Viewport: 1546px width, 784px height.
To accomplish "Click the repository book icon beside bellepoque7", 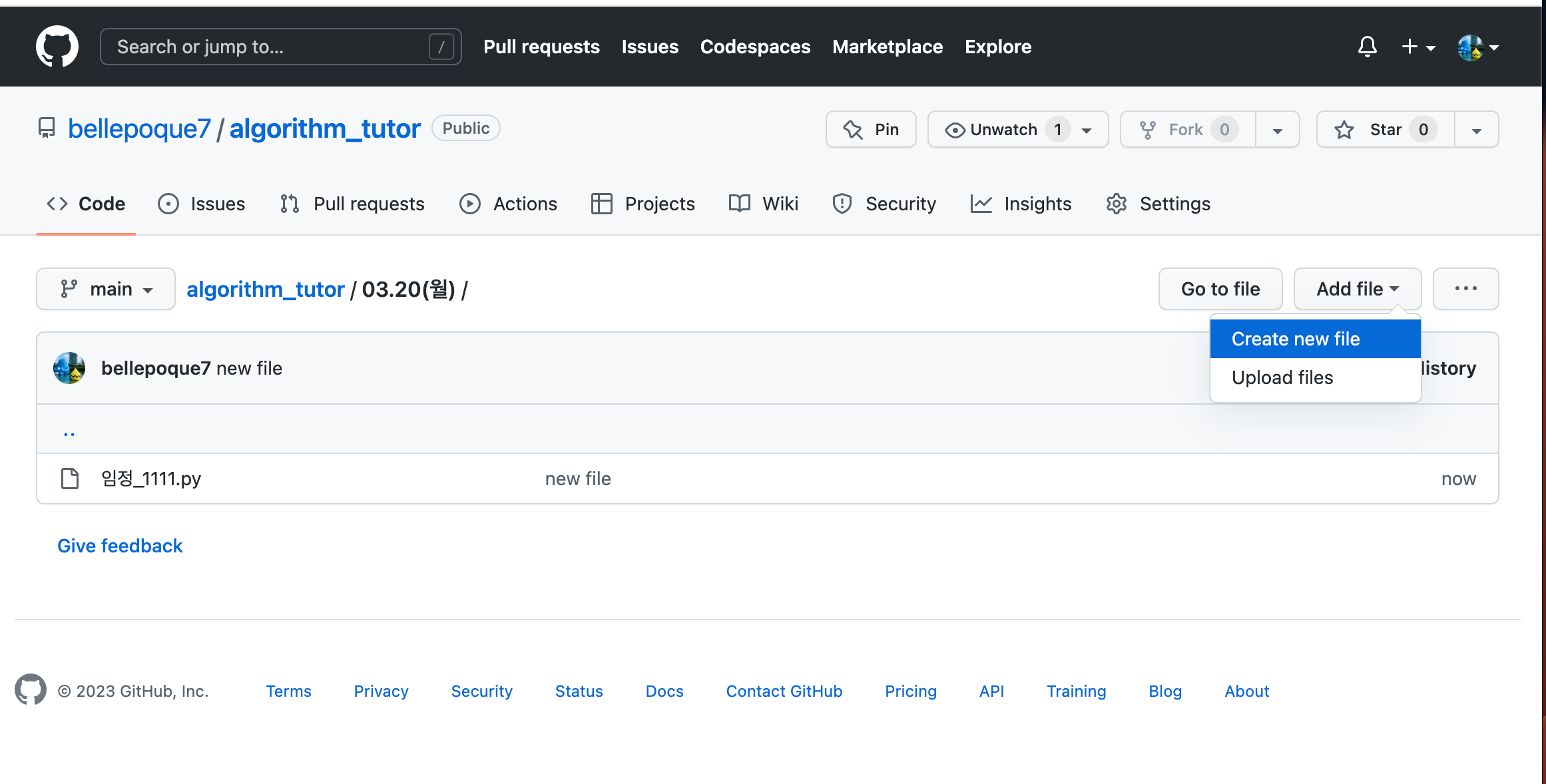I will [46, 128].
